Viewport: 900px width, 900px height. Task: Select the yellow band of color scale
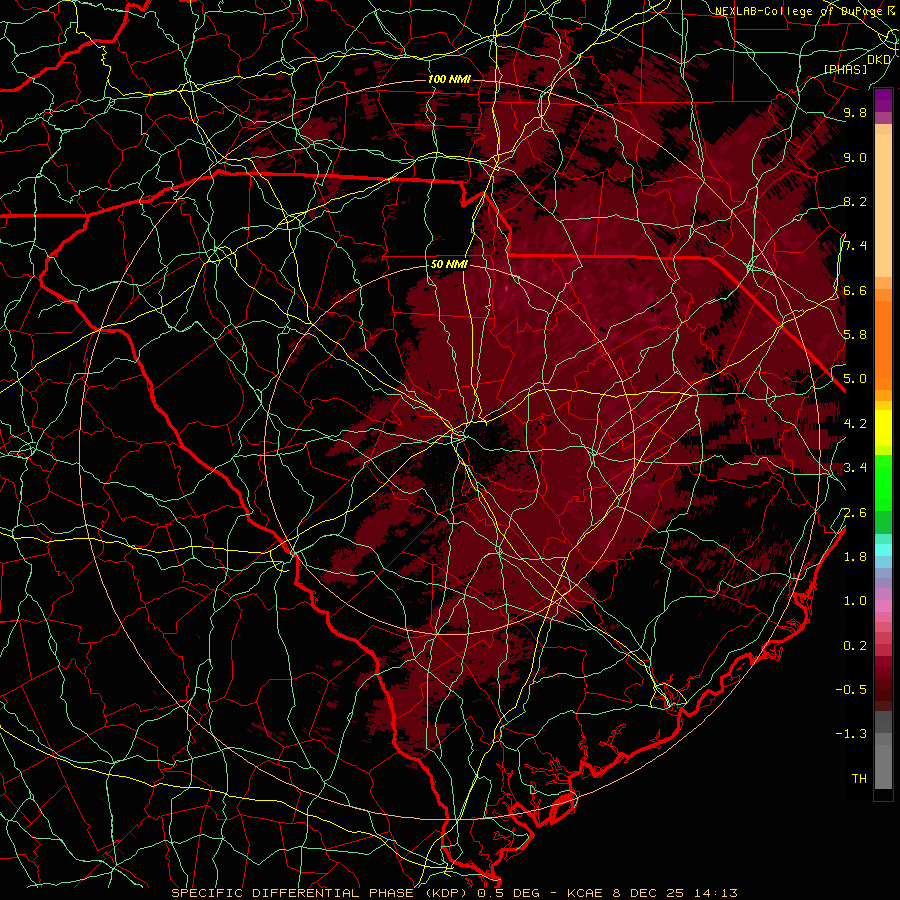[883, 428]
